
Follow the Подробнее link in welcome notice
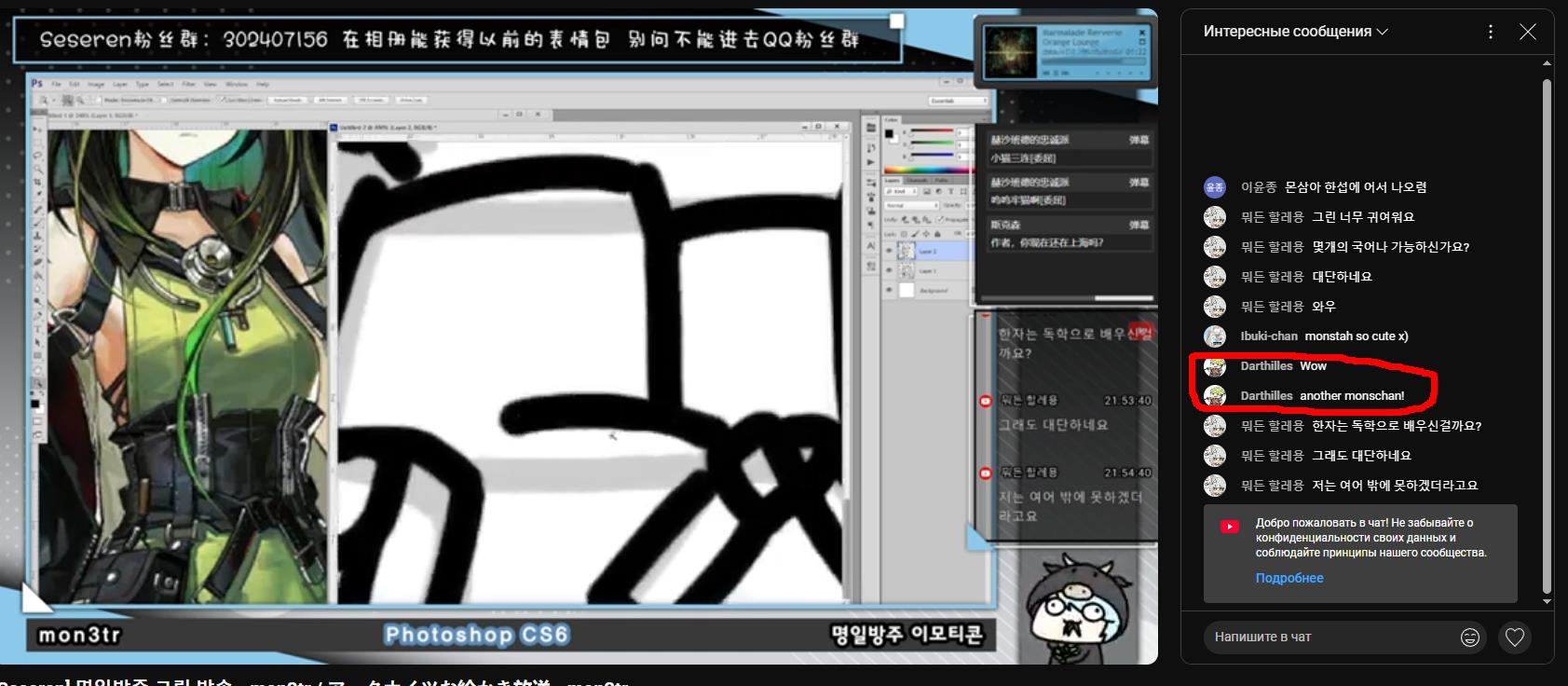click(x=1289, y=578)
